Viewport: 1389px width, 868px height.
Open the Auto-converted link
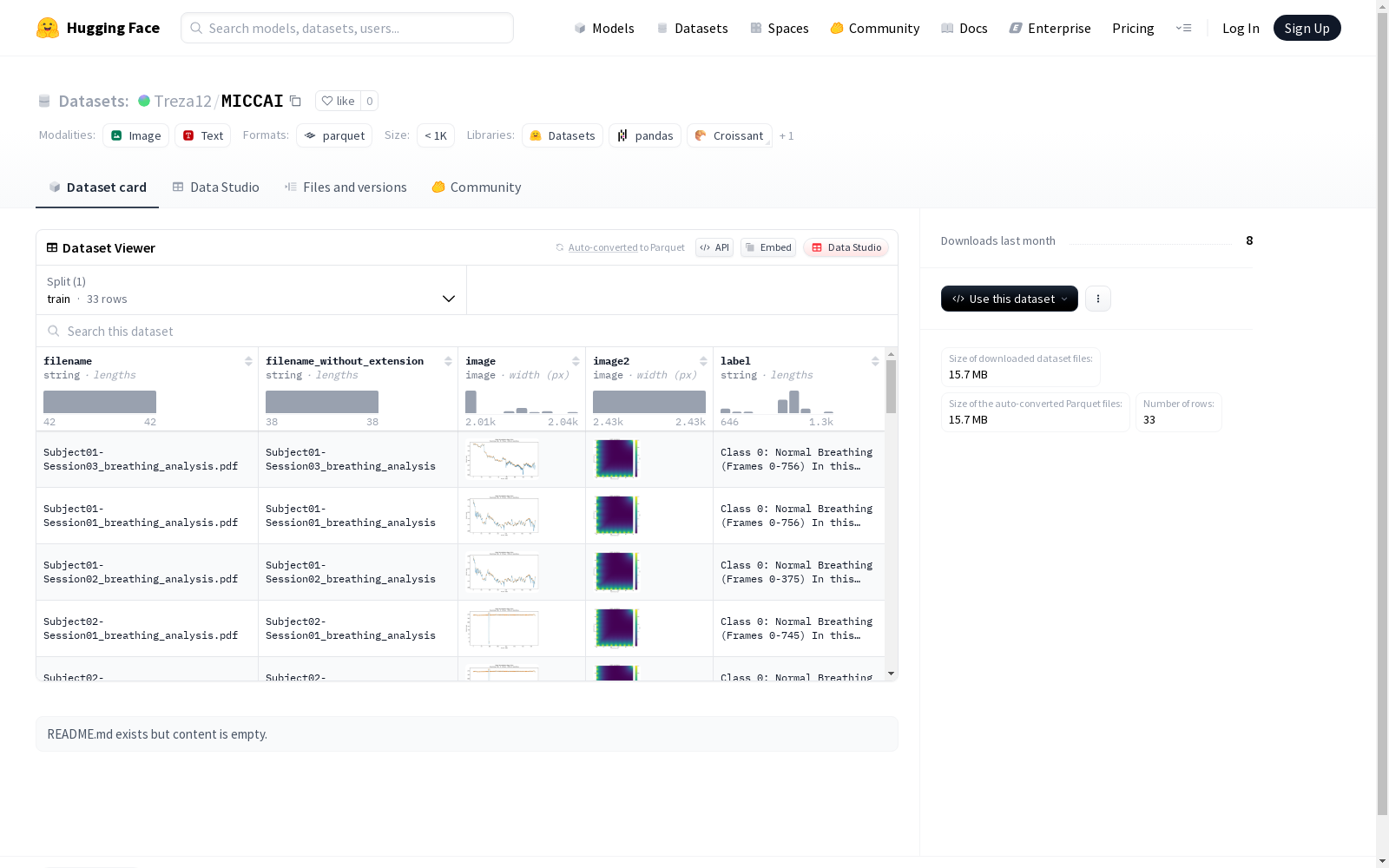click(x=603, y=247)
